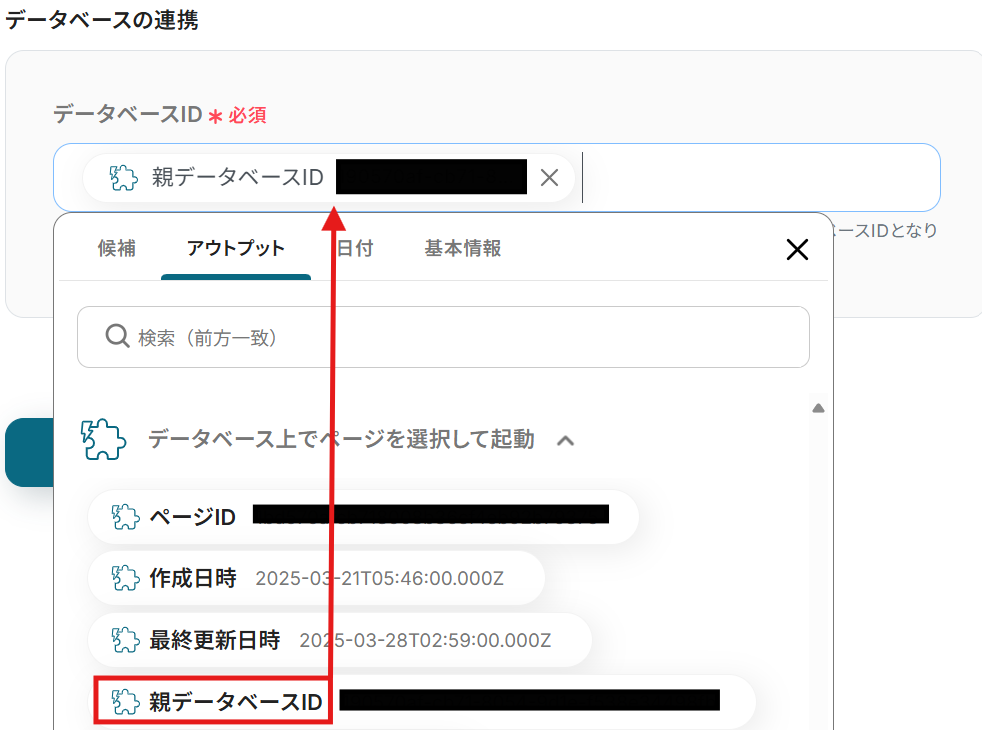Click the 2025-03-28T02:59:00.000Z timestamp value
The height and width of the screenshot is (730, 982).
(425, 640)
